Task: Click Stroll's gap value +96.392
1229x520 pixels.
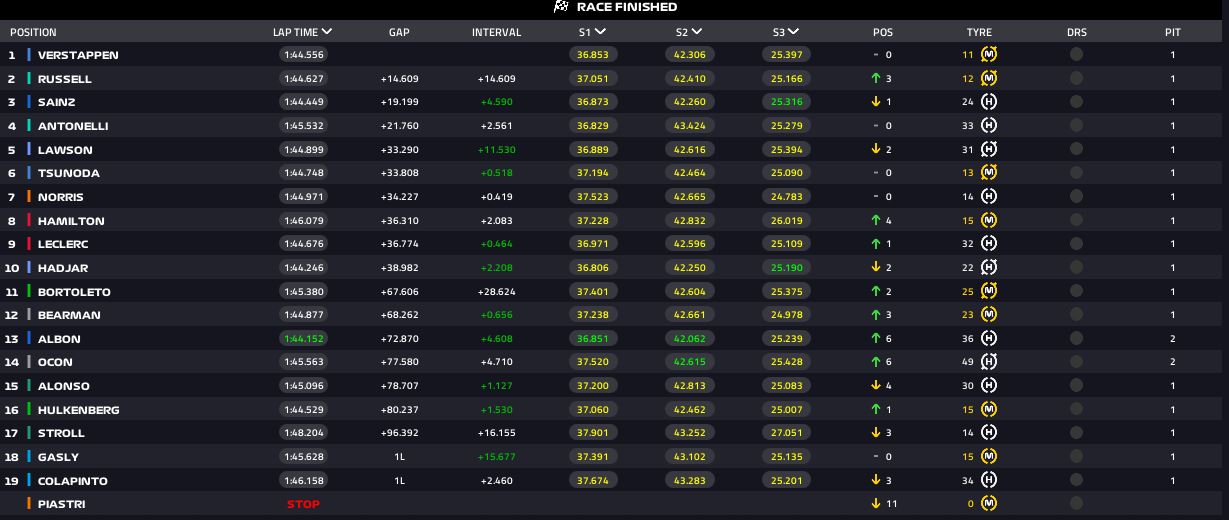Action: click(399, 433)
